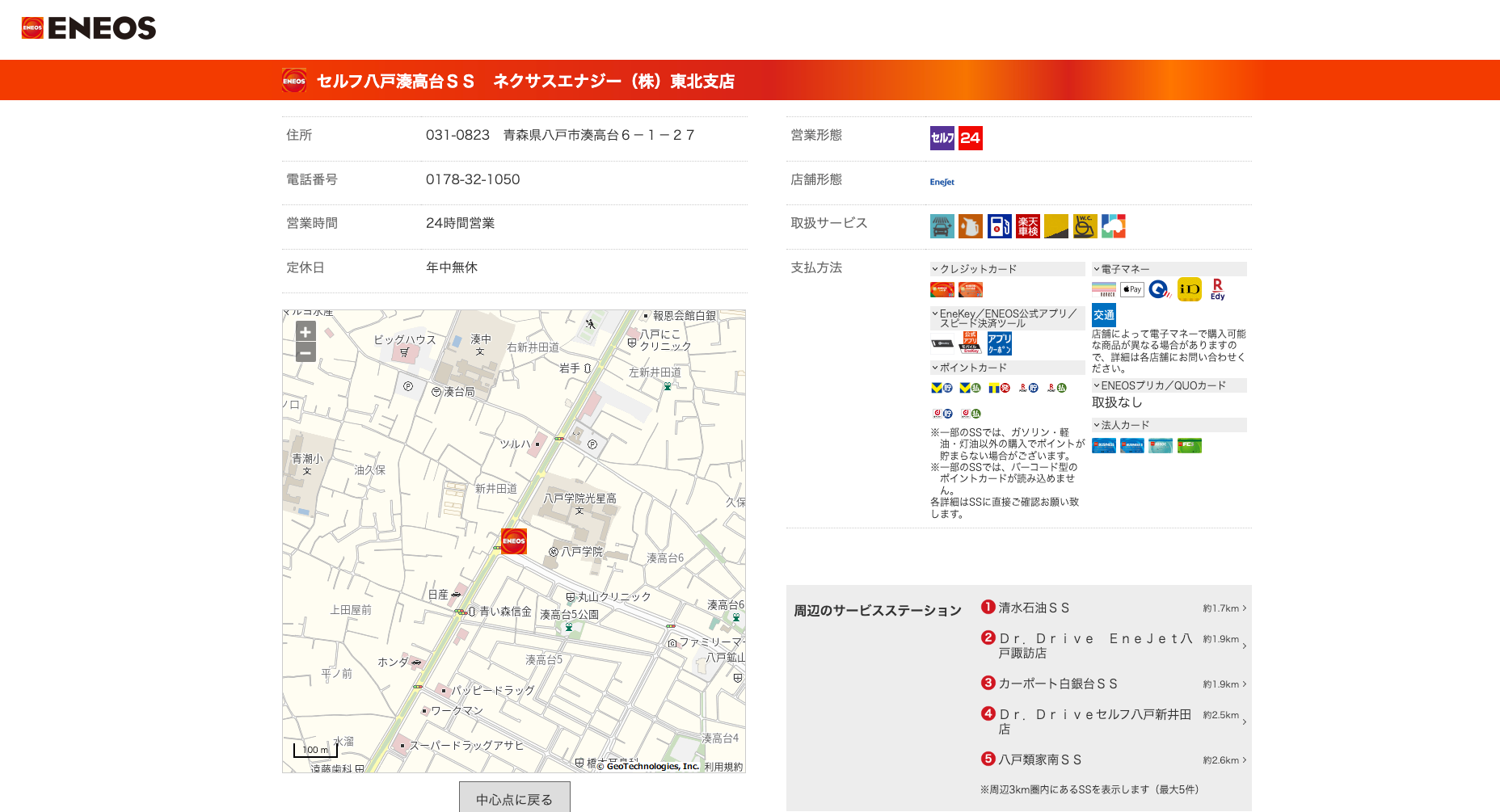
Task: Click the wheelchair W.C. service icon
Action: click(x=1085, y=226)
